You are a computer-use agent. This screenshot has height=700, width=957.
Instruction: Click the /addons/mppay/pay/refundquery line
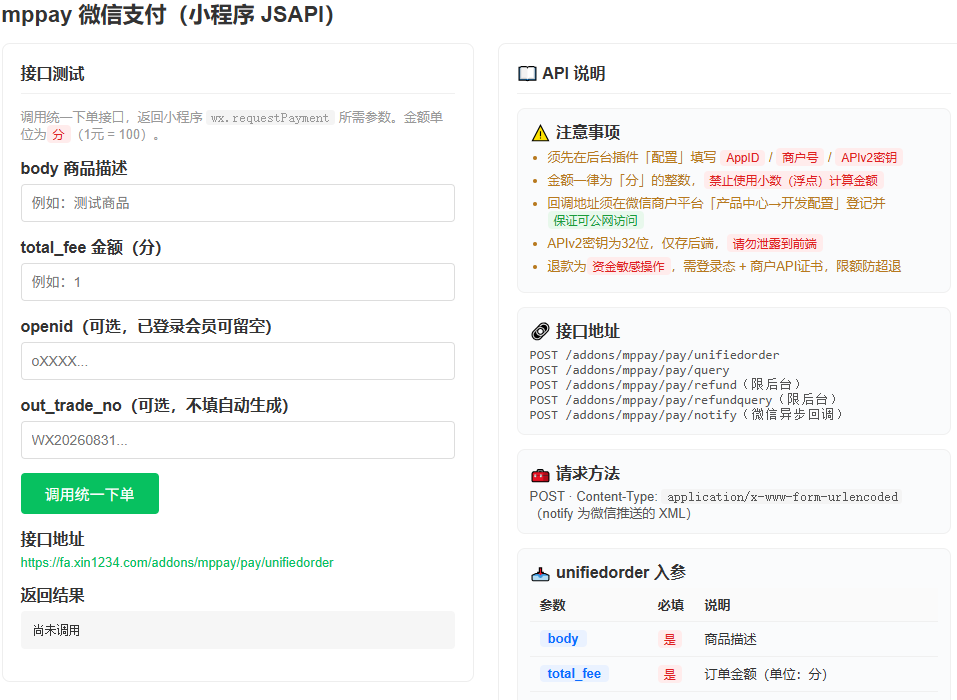click(x=683, y=400)
